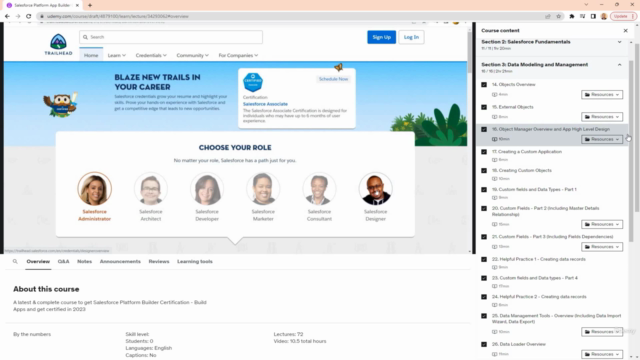Switch to the Learning tools tab
Viewport: 640px width, 360px height.
tap(195, 262)
